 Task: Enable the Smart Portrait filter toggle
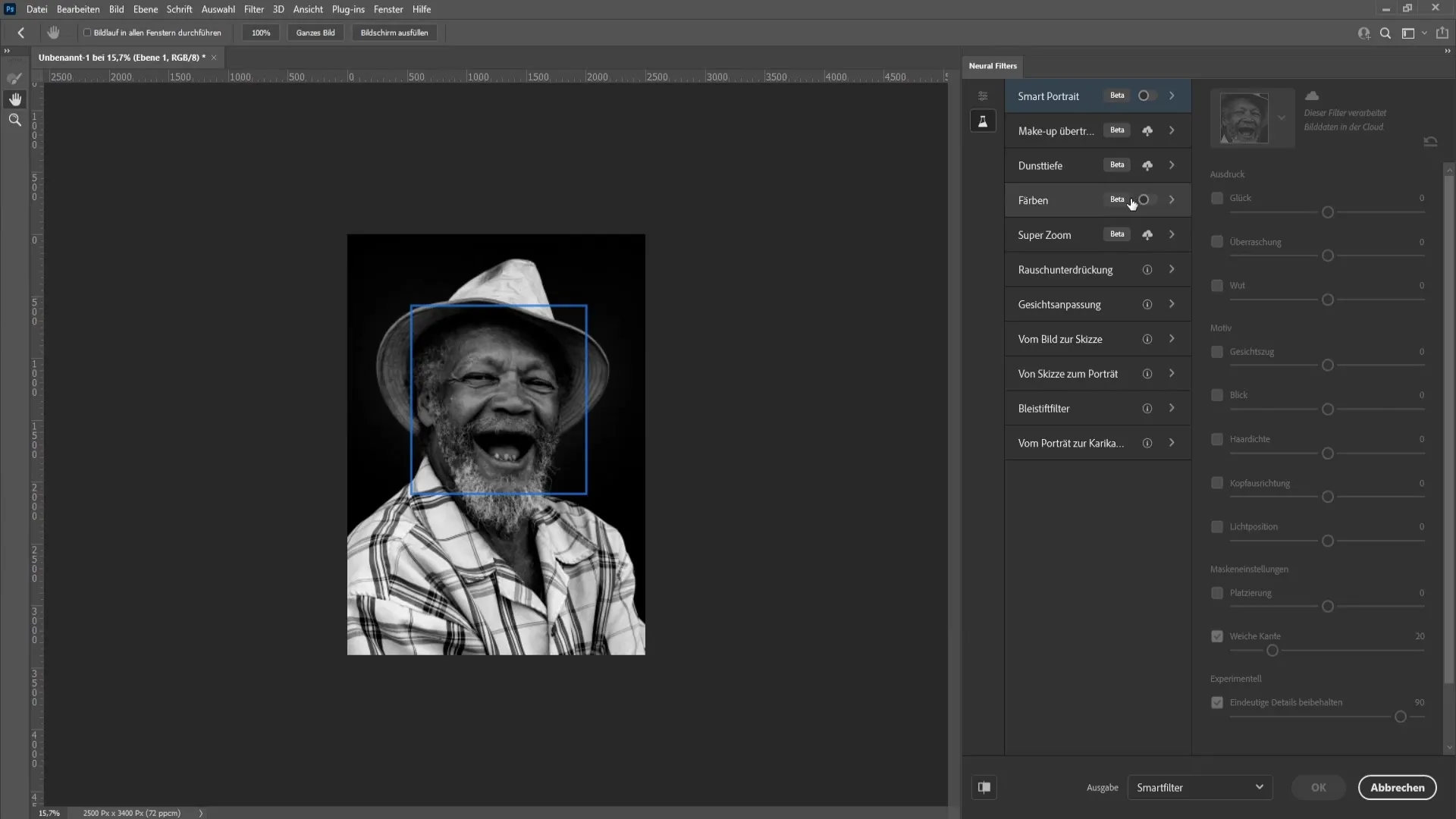pos(1147,96)
